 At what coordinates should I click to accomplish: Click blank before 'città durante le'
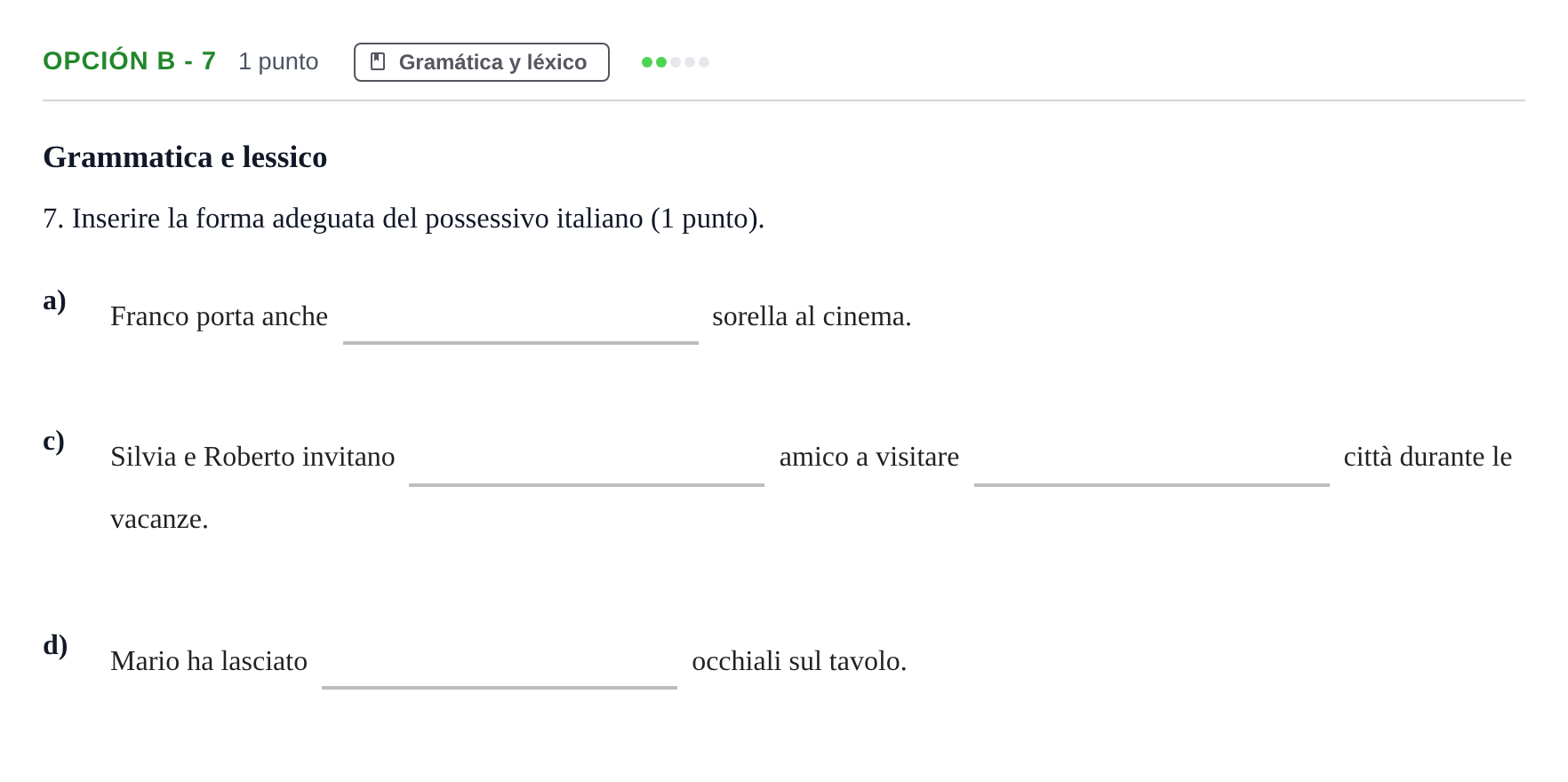pos(1152,459)
